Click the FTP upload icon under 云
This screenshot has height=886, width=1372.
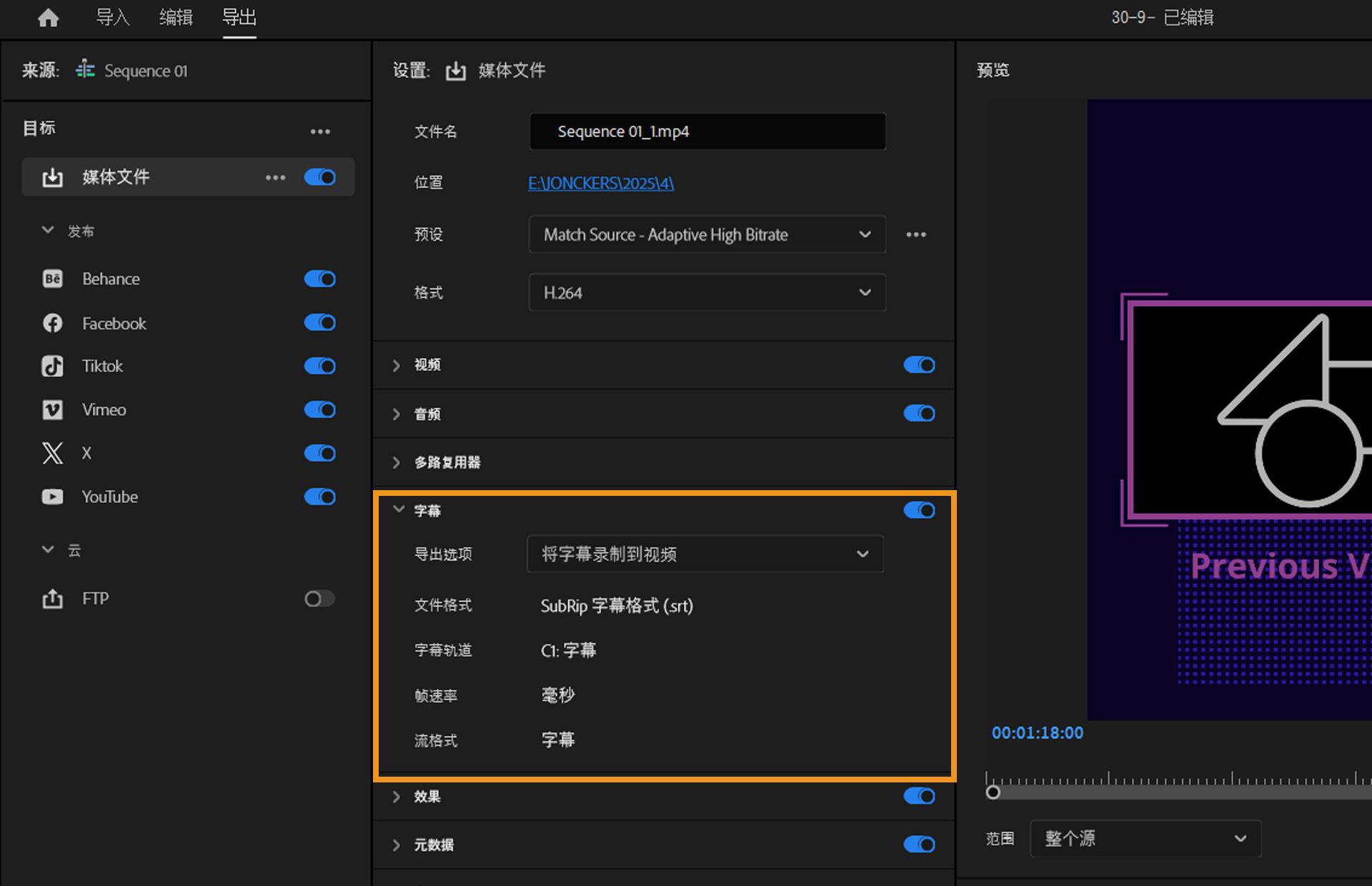click(52, 598)
